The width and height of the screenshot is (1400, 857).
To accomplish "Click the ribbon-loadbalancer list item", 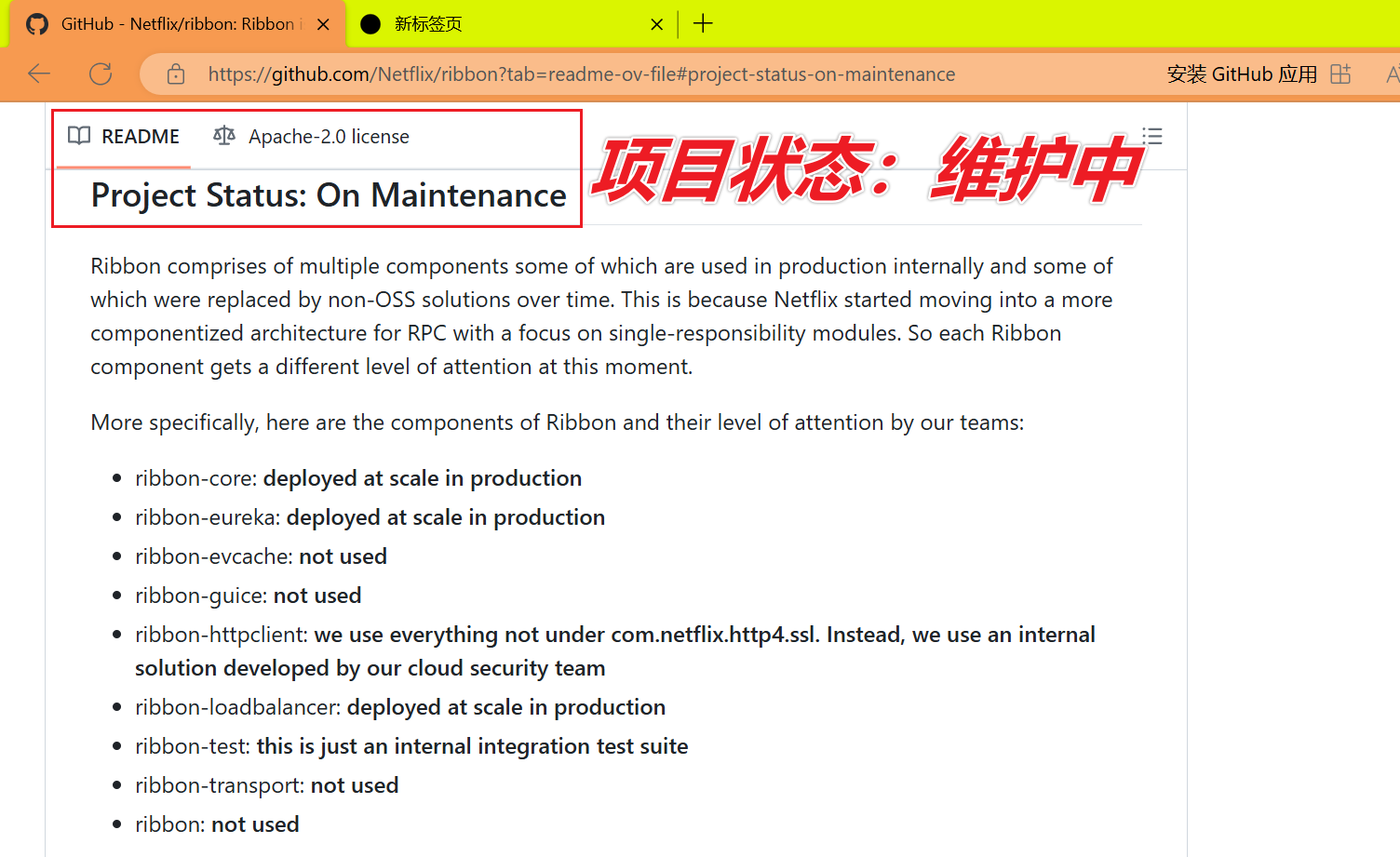I will coord(400,707).
